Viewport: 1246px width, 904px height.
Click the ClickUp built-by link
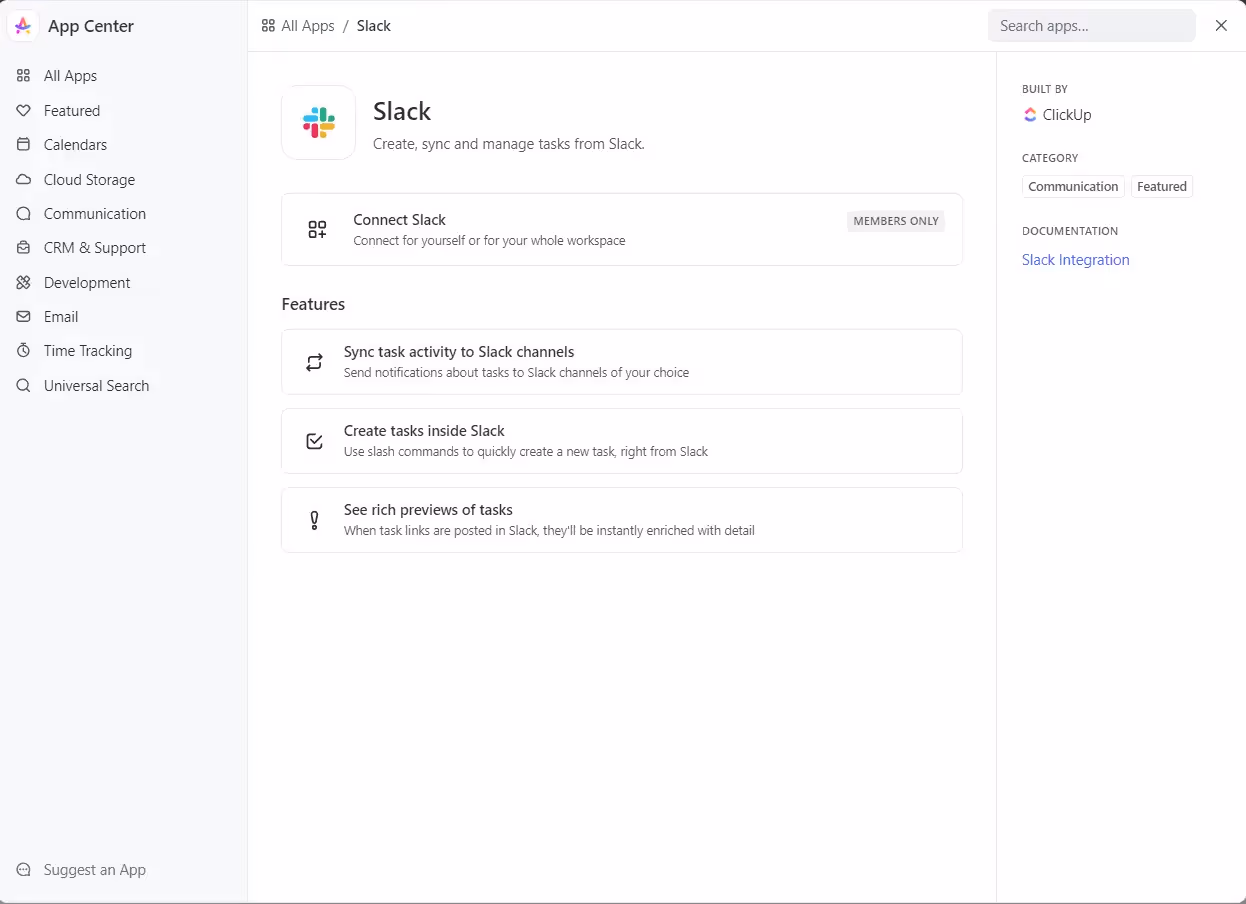[1057, 114]
